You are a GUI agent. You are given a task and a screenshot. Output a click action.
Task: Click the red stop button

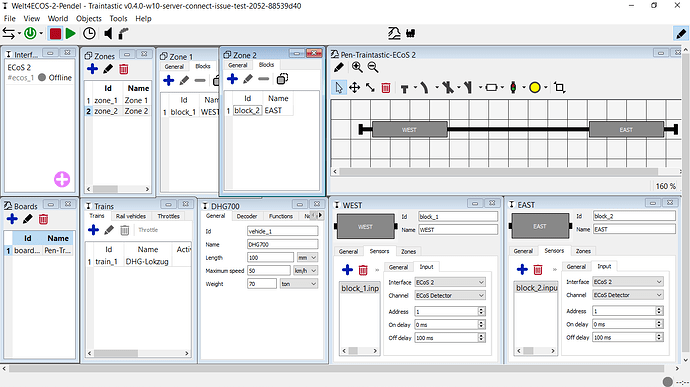point(55,33)
